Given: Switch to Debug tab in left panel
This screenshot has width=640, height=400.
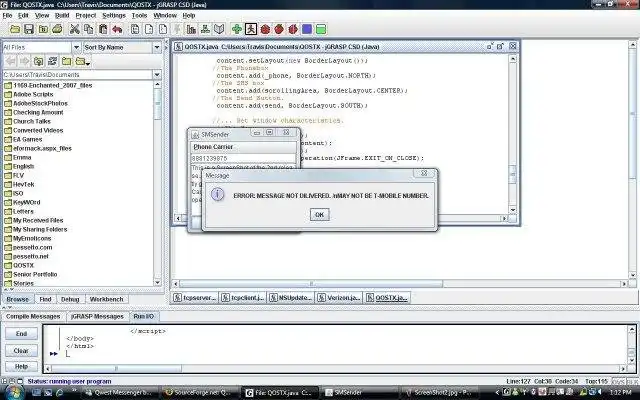Looking at the screenshot, I should (x=70, y=299).
